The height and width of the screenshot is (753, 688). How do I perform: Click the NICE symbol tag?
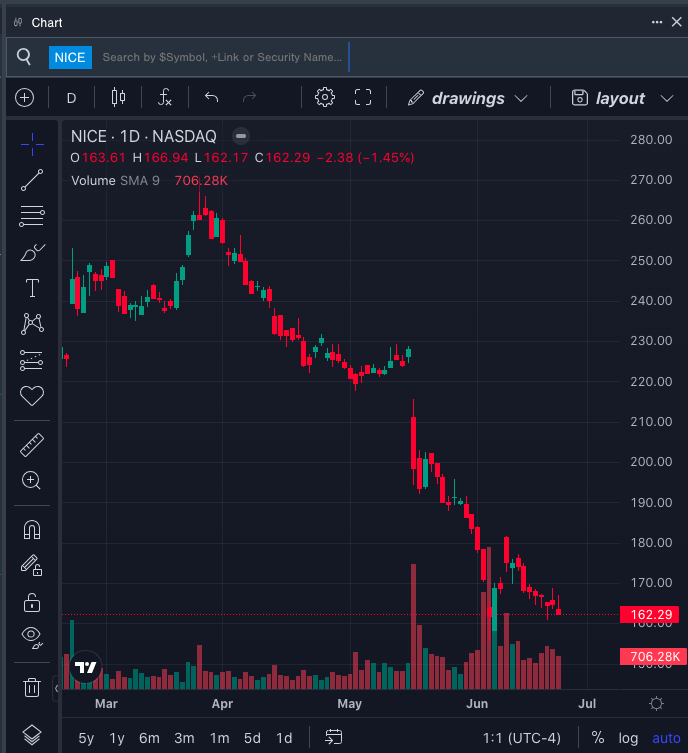tap(70, 57)
